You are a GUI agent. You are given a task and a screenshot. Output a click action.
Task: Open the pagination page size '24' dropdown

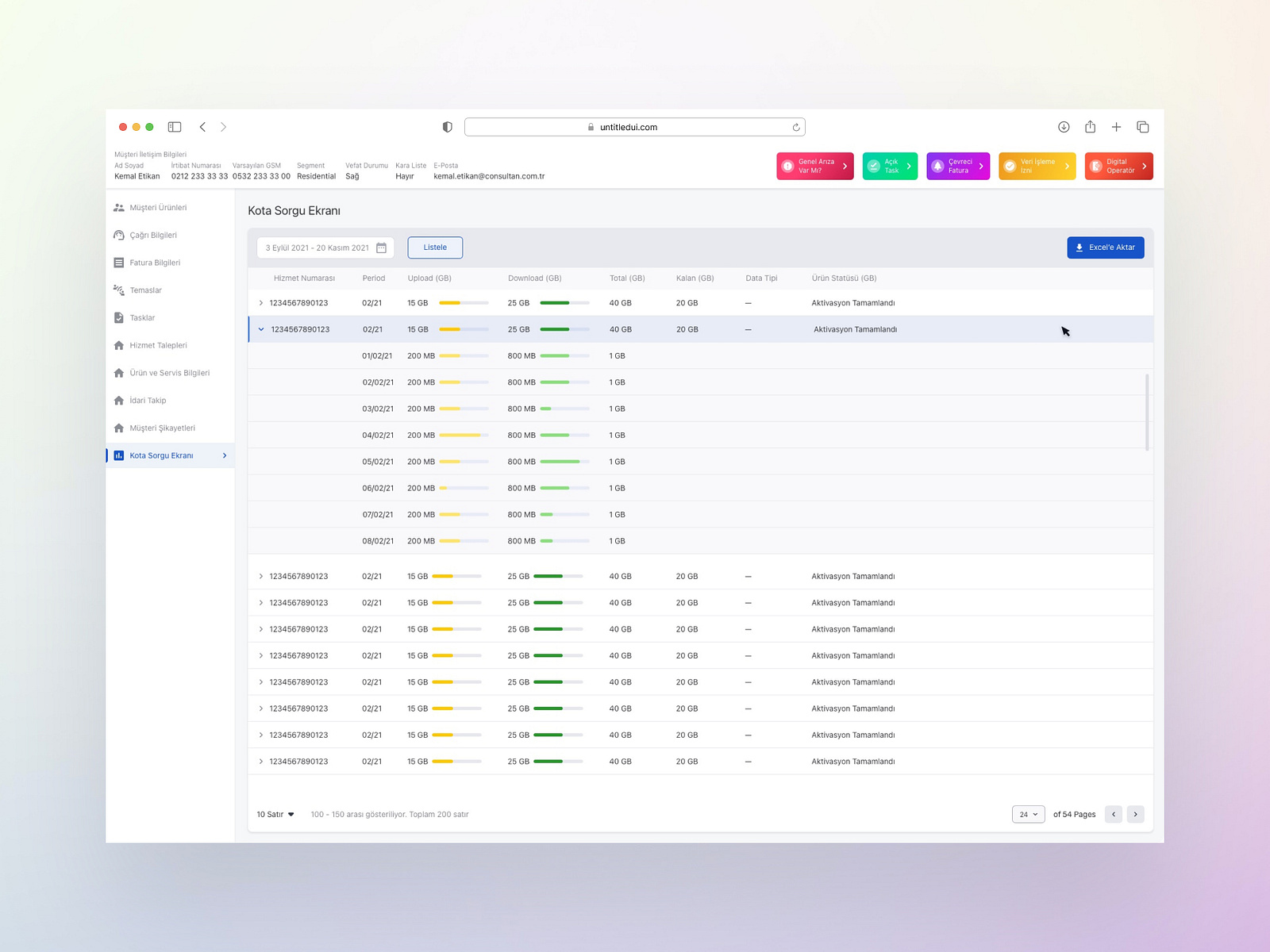1028,814
